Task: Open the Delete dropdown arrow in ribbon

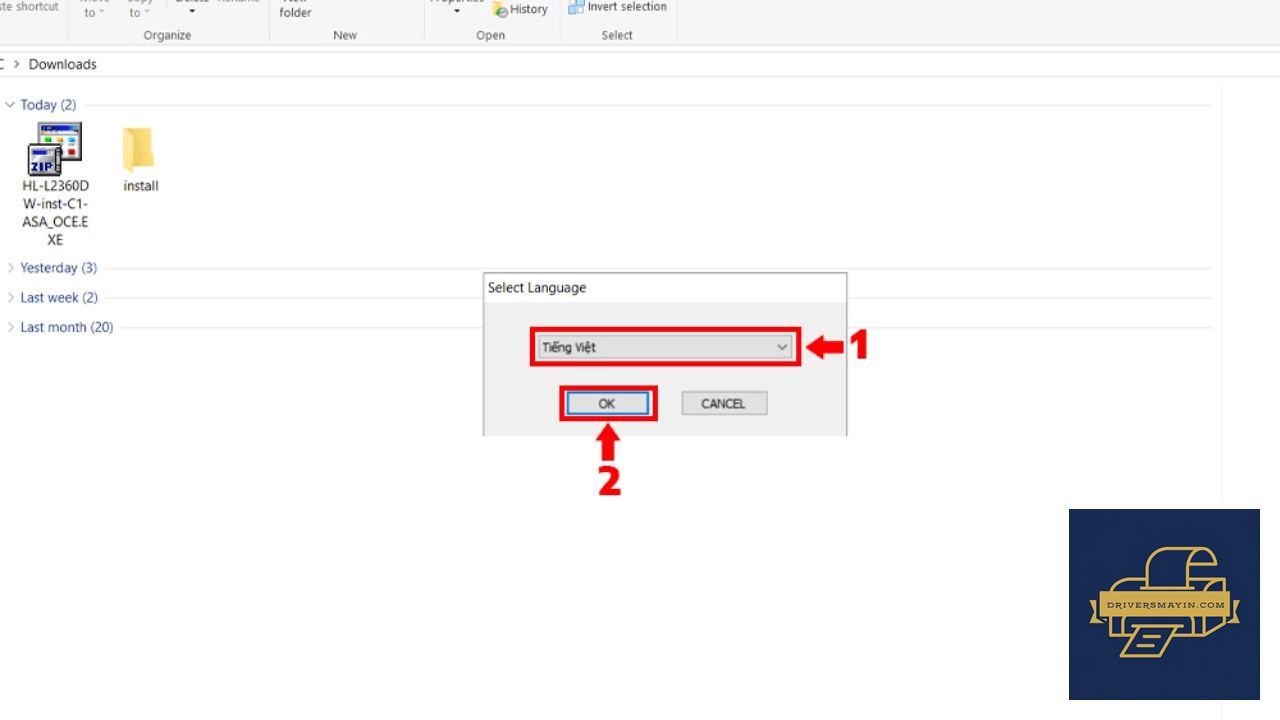Action: click(192, 12)
